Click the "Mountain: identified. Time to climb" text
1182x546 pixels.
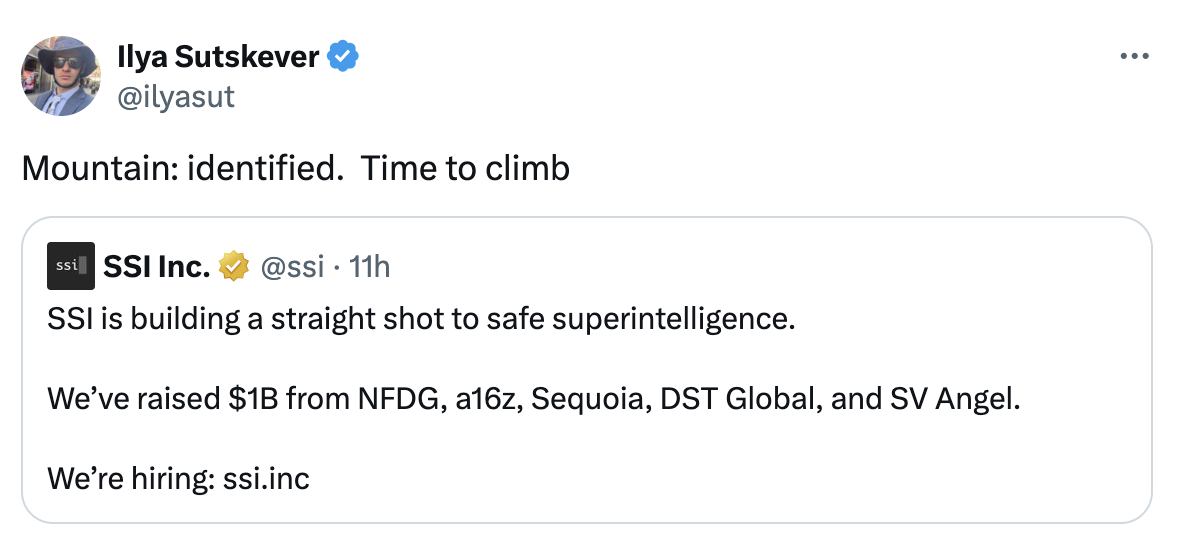pyautogui.click(x=295, y=168)
